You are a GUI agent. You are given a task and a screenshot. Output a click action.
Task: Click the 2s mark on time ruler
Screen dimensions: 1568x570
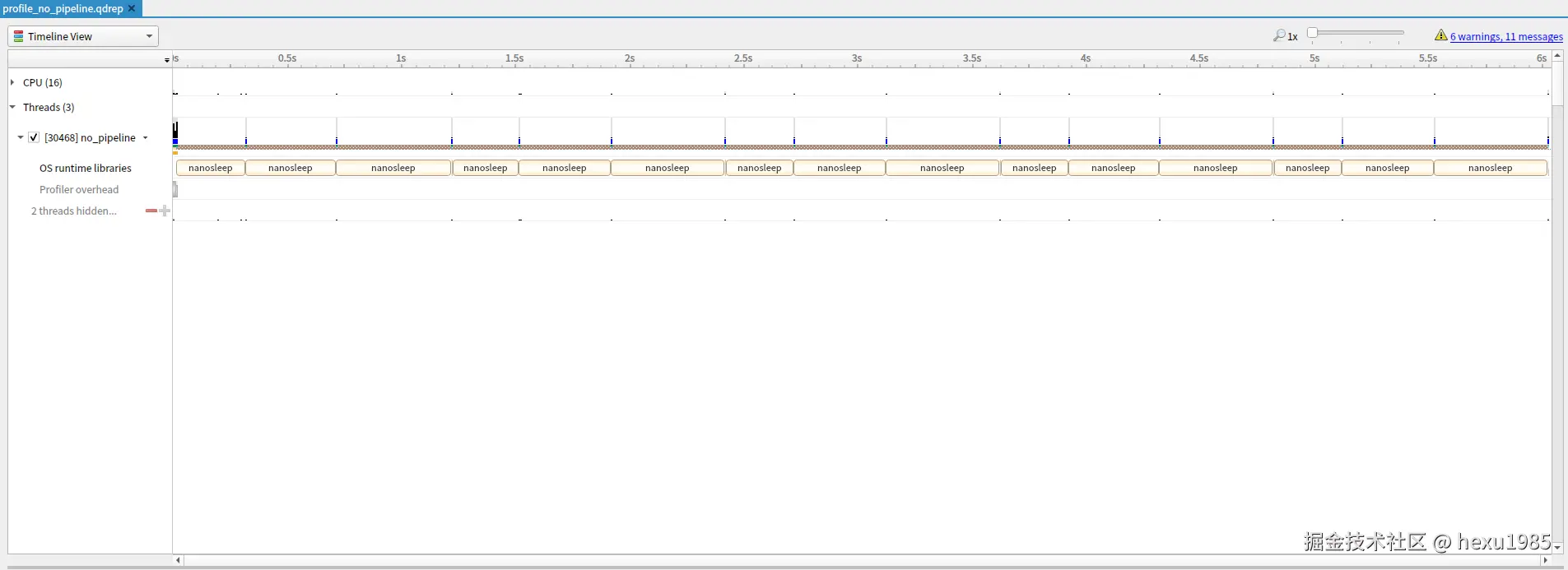coord(630,59)
